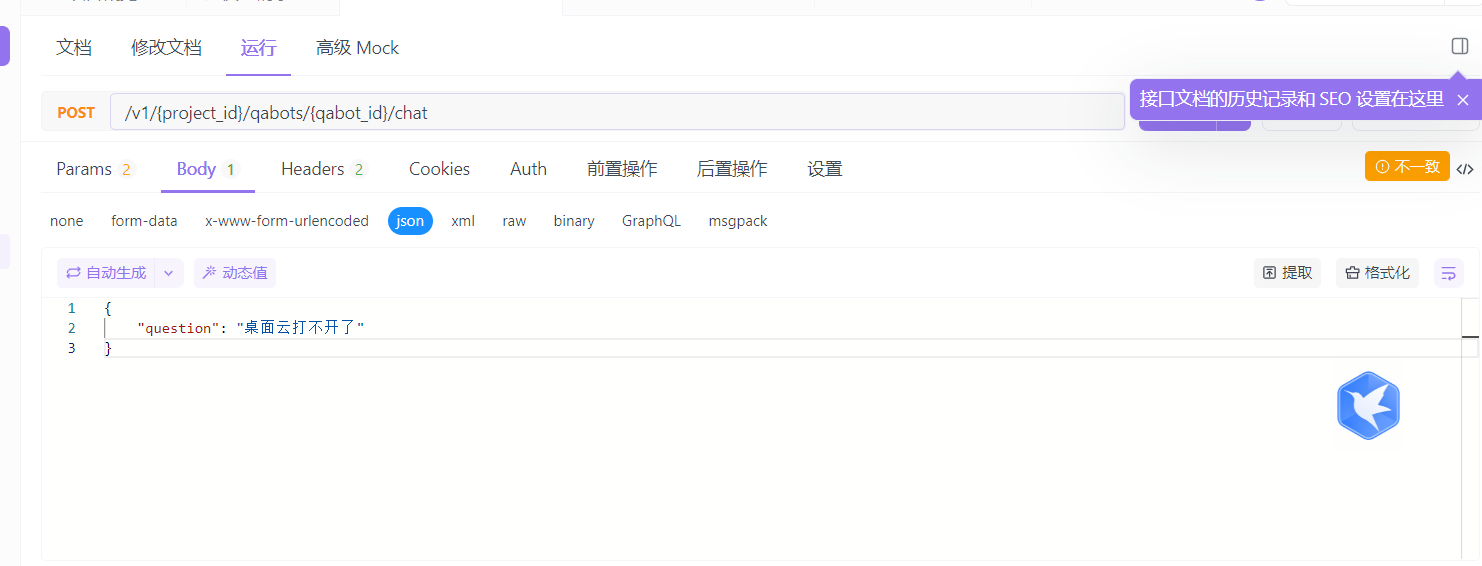Open the Params tab
Screen dimensions: 1482x566
click(94, 169)
